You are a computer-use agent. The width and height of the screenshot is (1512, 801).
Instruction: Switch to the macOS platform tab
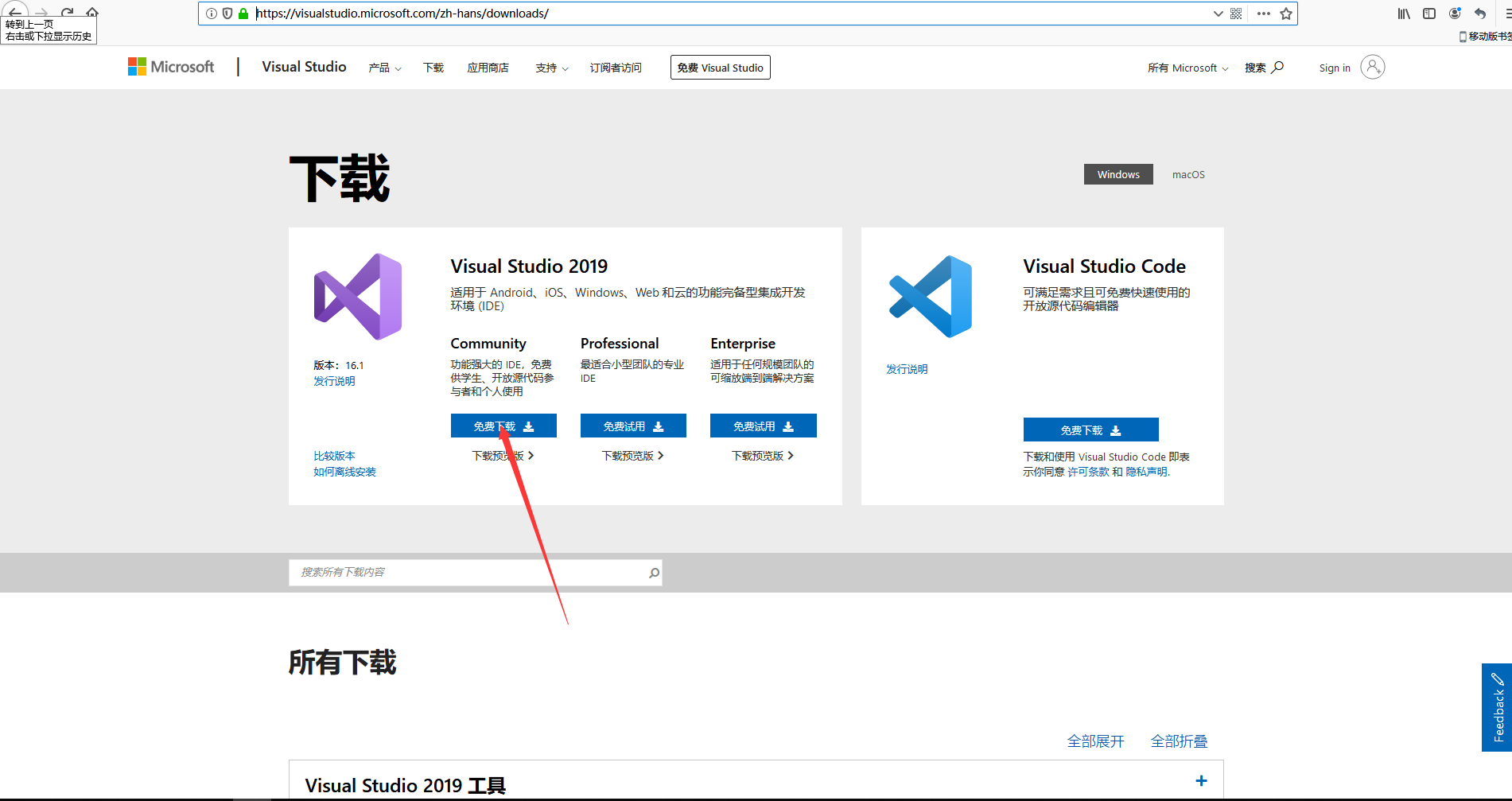click(x=1188, y=174)
